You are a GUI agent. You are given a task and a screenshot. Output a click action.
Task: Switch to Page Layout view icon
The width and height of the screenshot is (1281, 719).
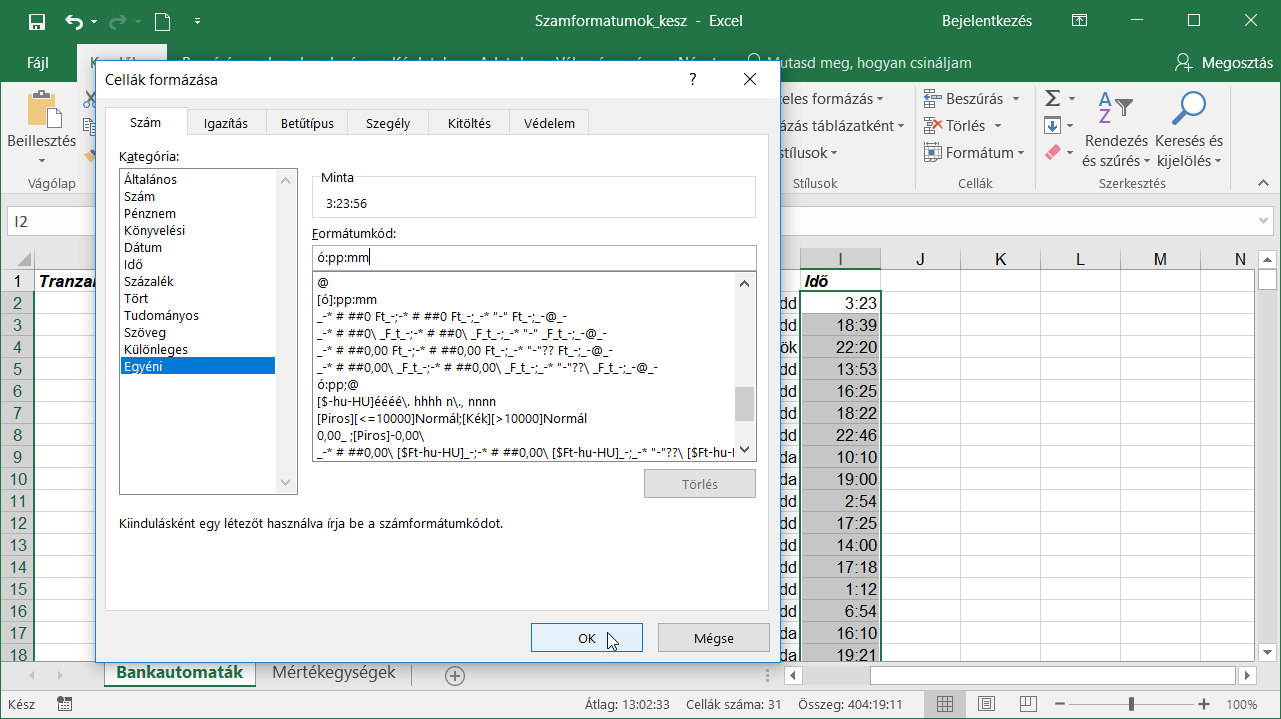986,704
